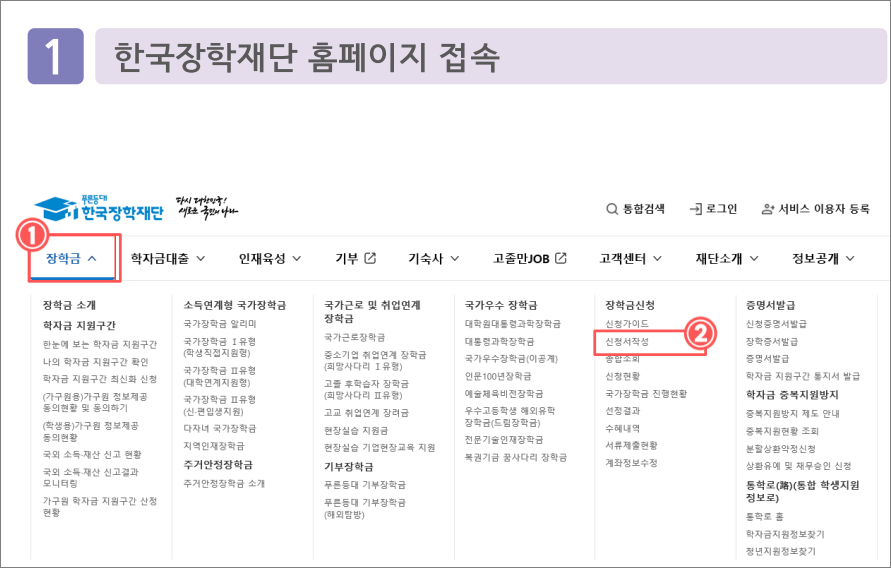Open 전문기술인재장학금 link
Viewport: 891px width, 568px height.
coord(504,440)
